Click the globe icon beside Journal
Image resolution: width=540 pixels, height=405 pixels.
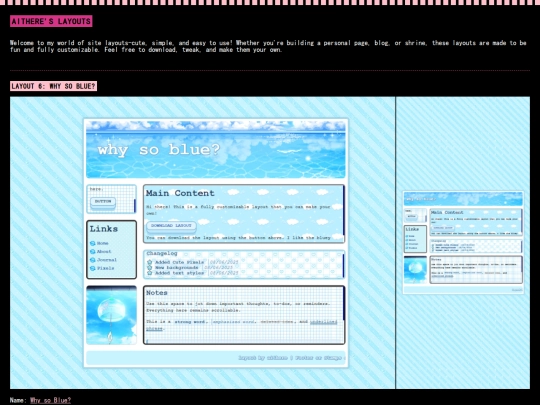coord(92,260)
